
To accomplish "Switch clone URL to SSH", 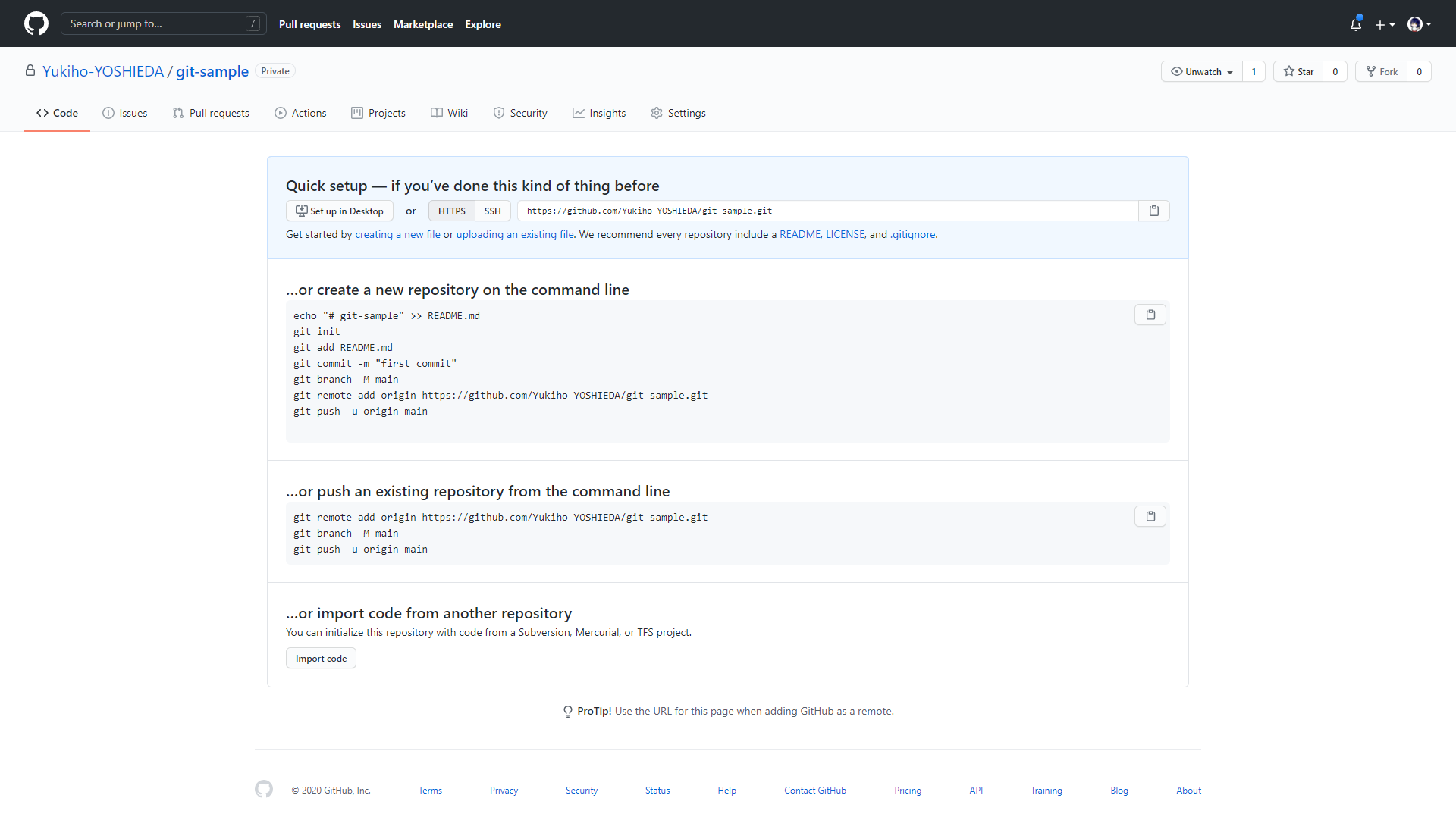I will [x=492, y=211].
